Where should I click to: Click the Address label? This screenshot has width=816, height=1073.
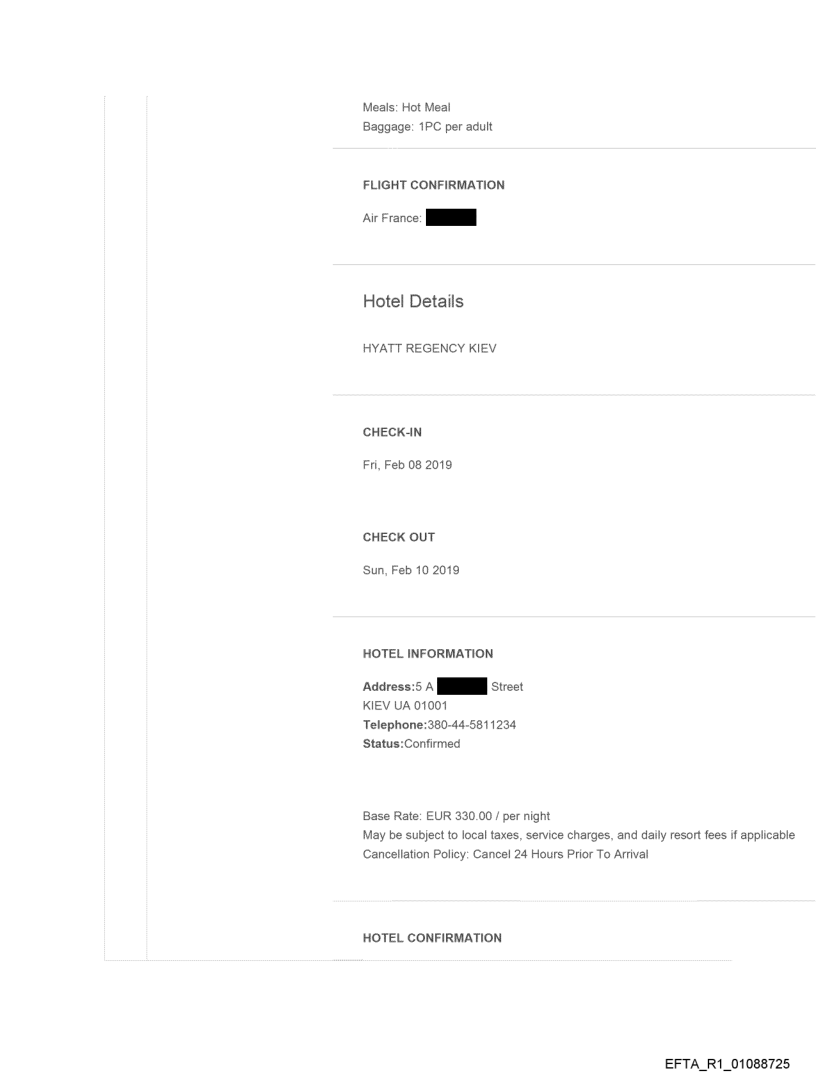[387, 687]
